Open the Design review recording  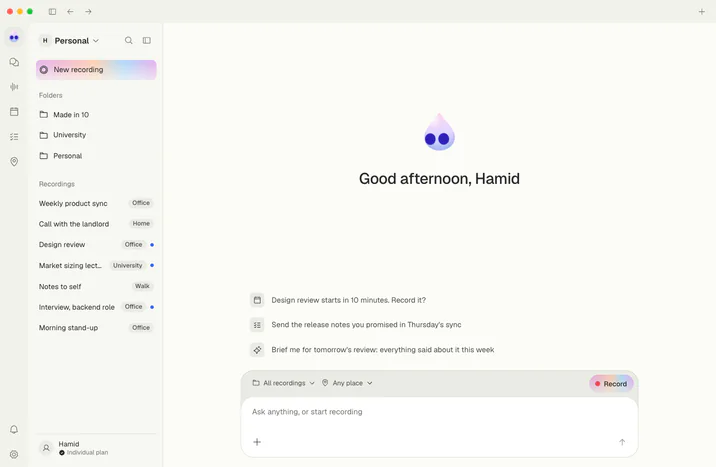point(96,245)
